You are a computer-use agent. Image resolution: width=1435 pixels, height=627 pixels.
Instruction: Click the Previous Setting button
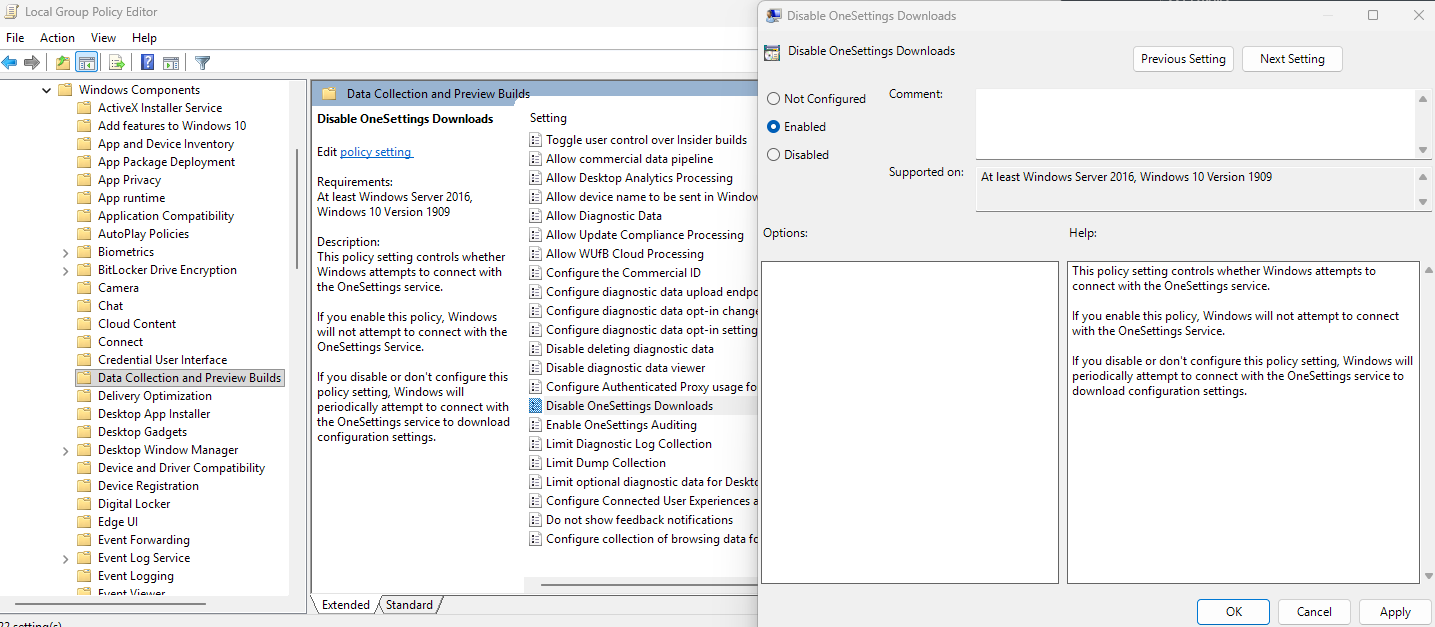(1184, 59)
